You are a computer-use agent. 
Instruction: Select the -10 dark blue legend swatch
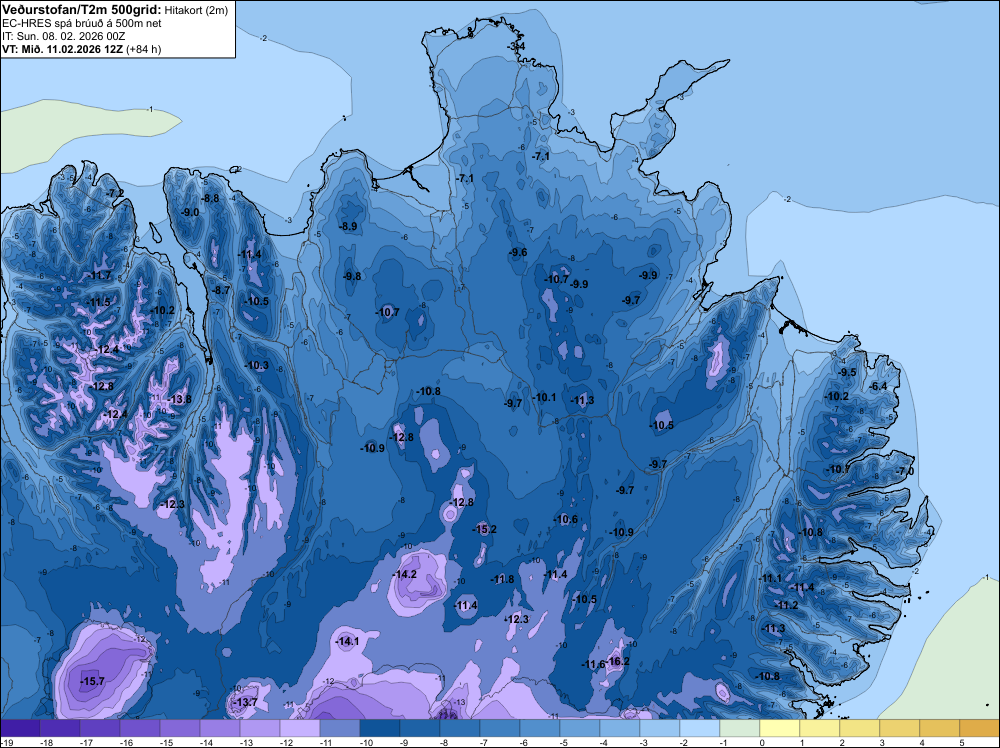tap(380, 728)
